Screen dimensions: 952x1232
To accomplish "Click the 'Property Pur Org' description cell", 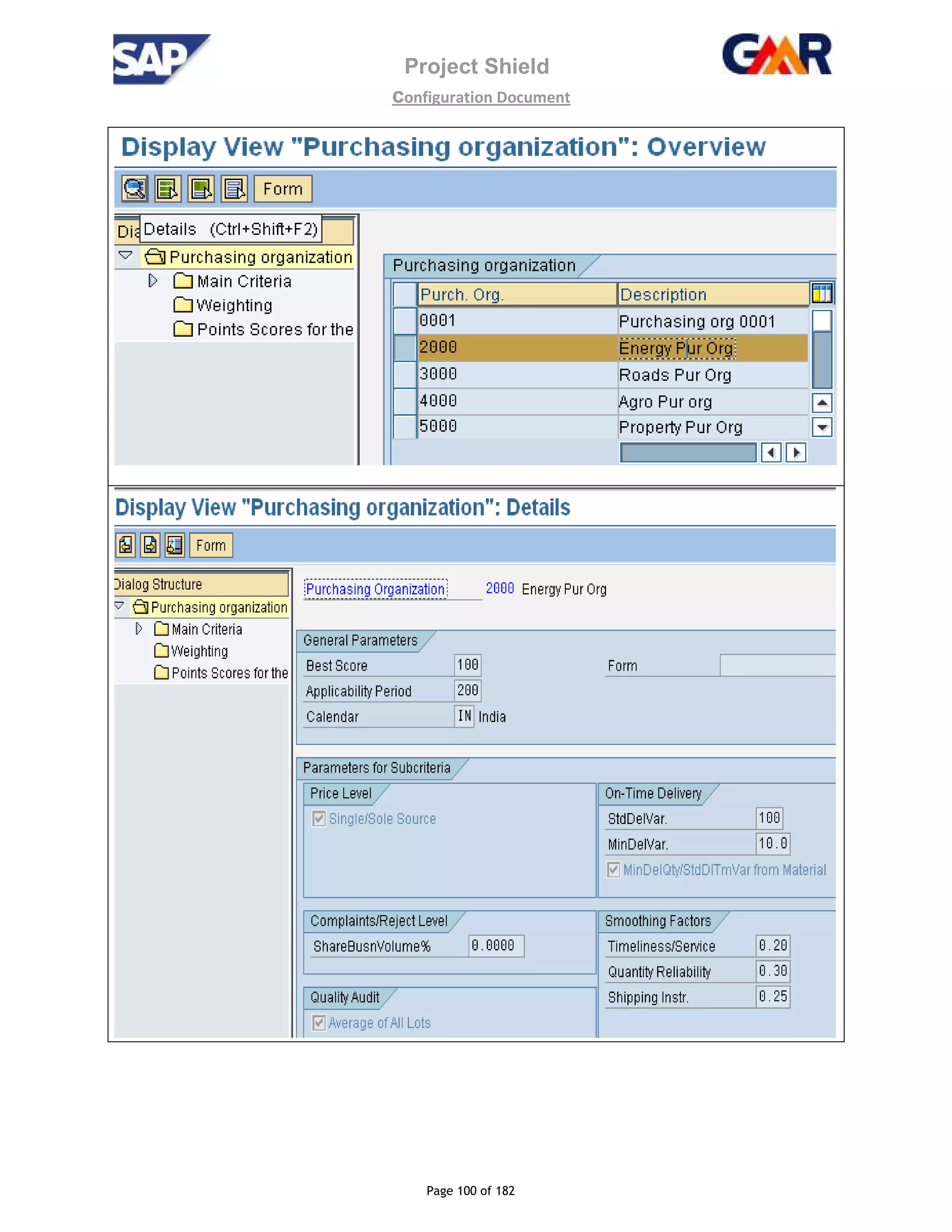I will click(x=713, y=427).
